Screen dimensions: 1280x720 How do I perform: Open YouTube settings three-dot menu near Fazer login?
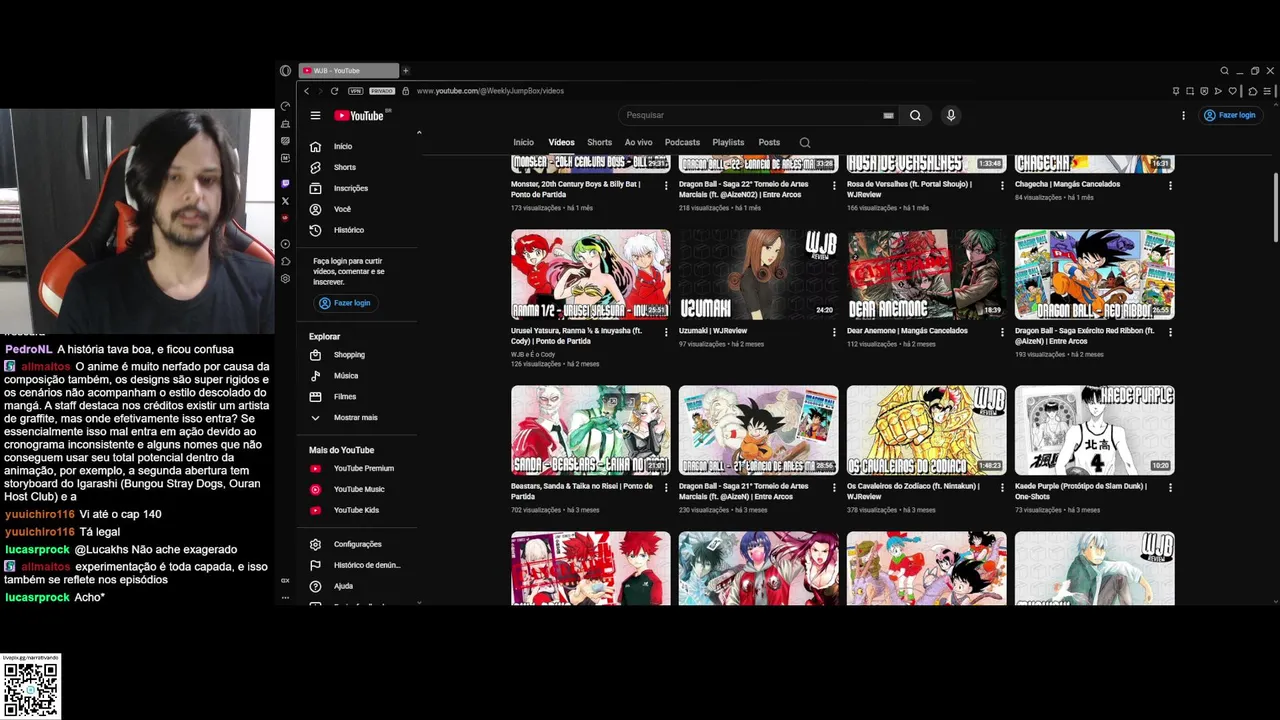[x=1184, y=115]
